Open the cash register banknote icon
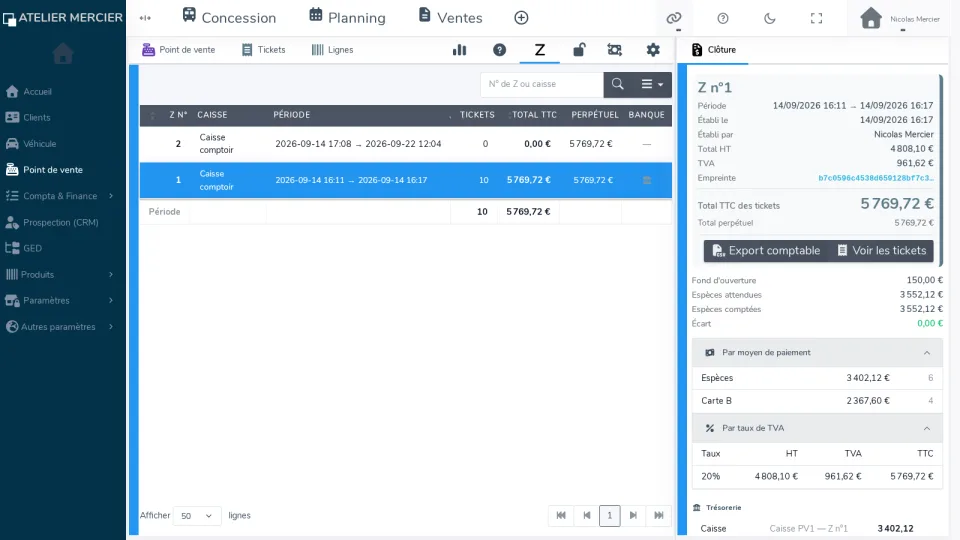Screen dimensions: 960x540 (615, 50)
